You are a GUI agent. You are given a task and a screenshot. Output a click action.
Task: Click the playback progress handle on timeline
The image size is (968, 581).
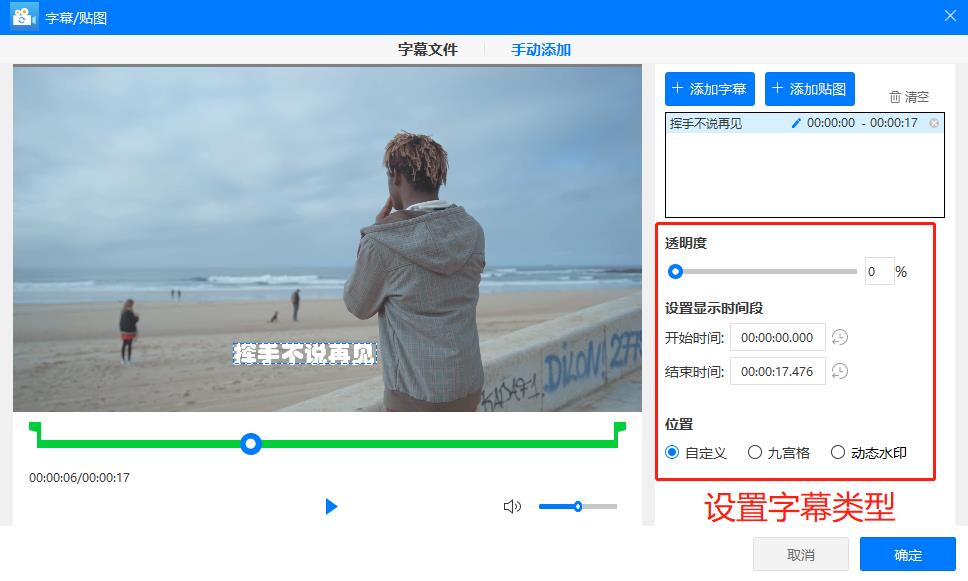[x=251, y=443]
